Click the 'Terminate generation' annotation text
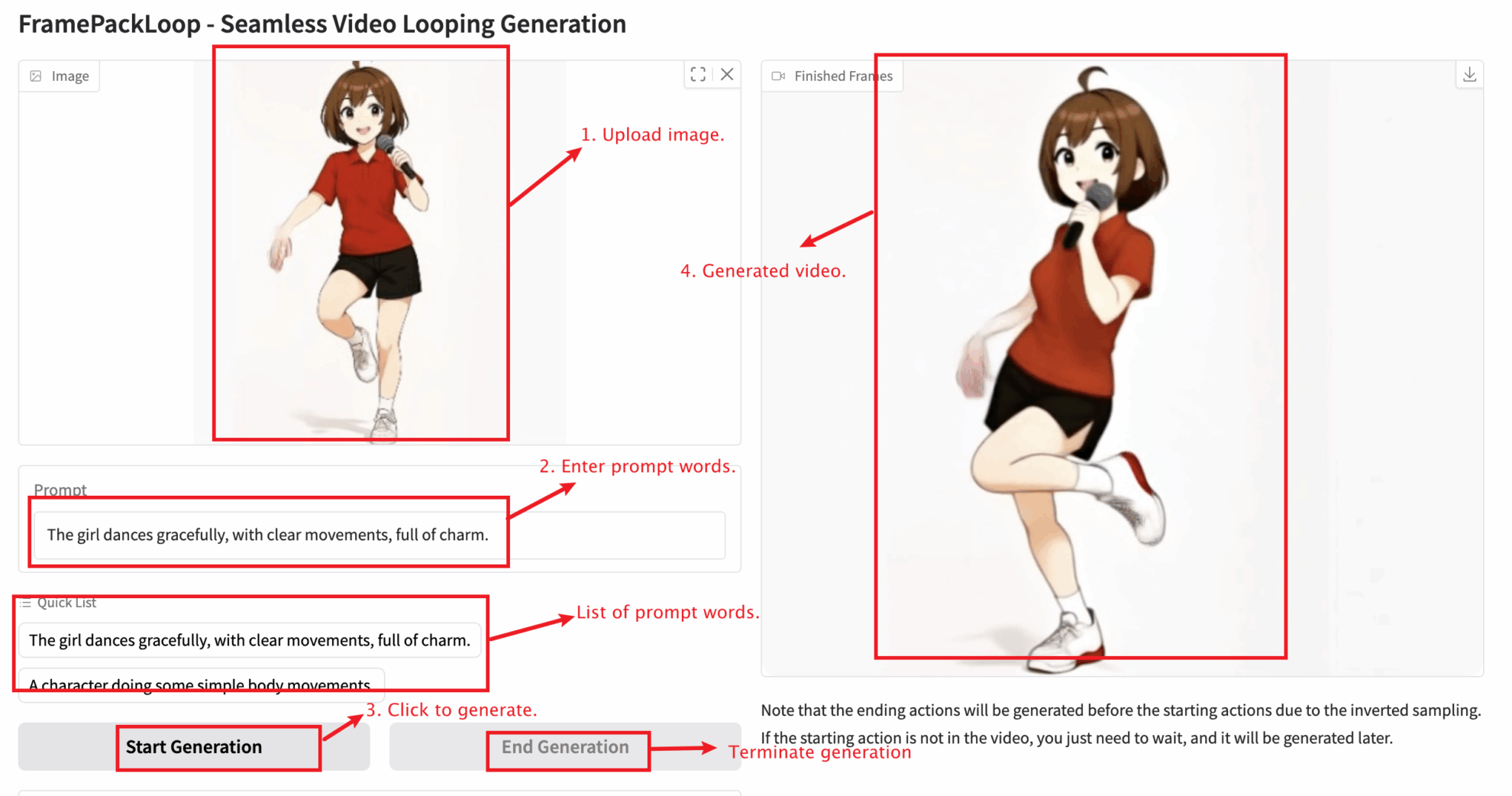The height and width of the screenshot is (796, 1512). (x=819, y=752)
